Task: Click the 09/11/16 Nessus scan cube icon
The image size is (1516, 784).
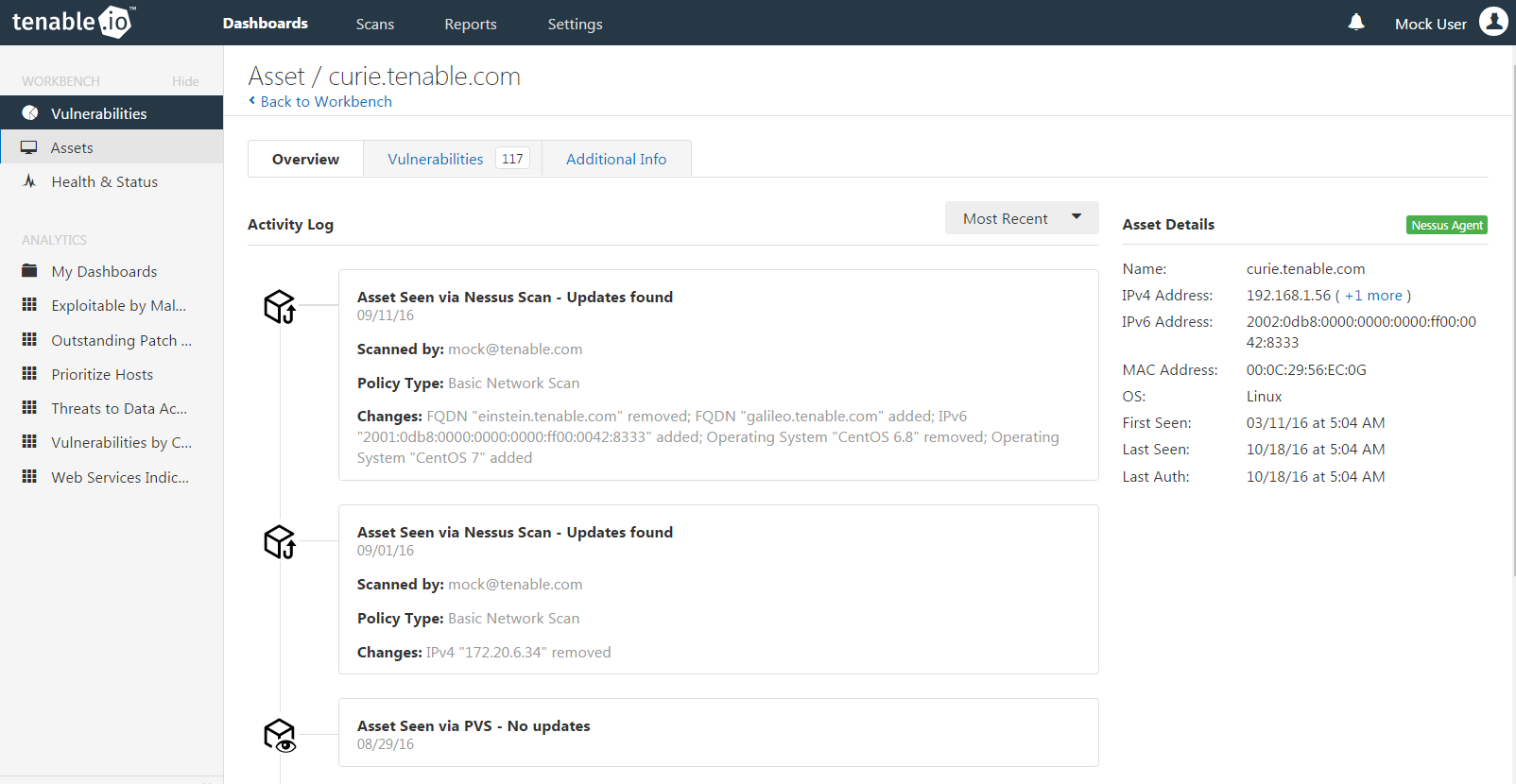Action: point(280,306)
